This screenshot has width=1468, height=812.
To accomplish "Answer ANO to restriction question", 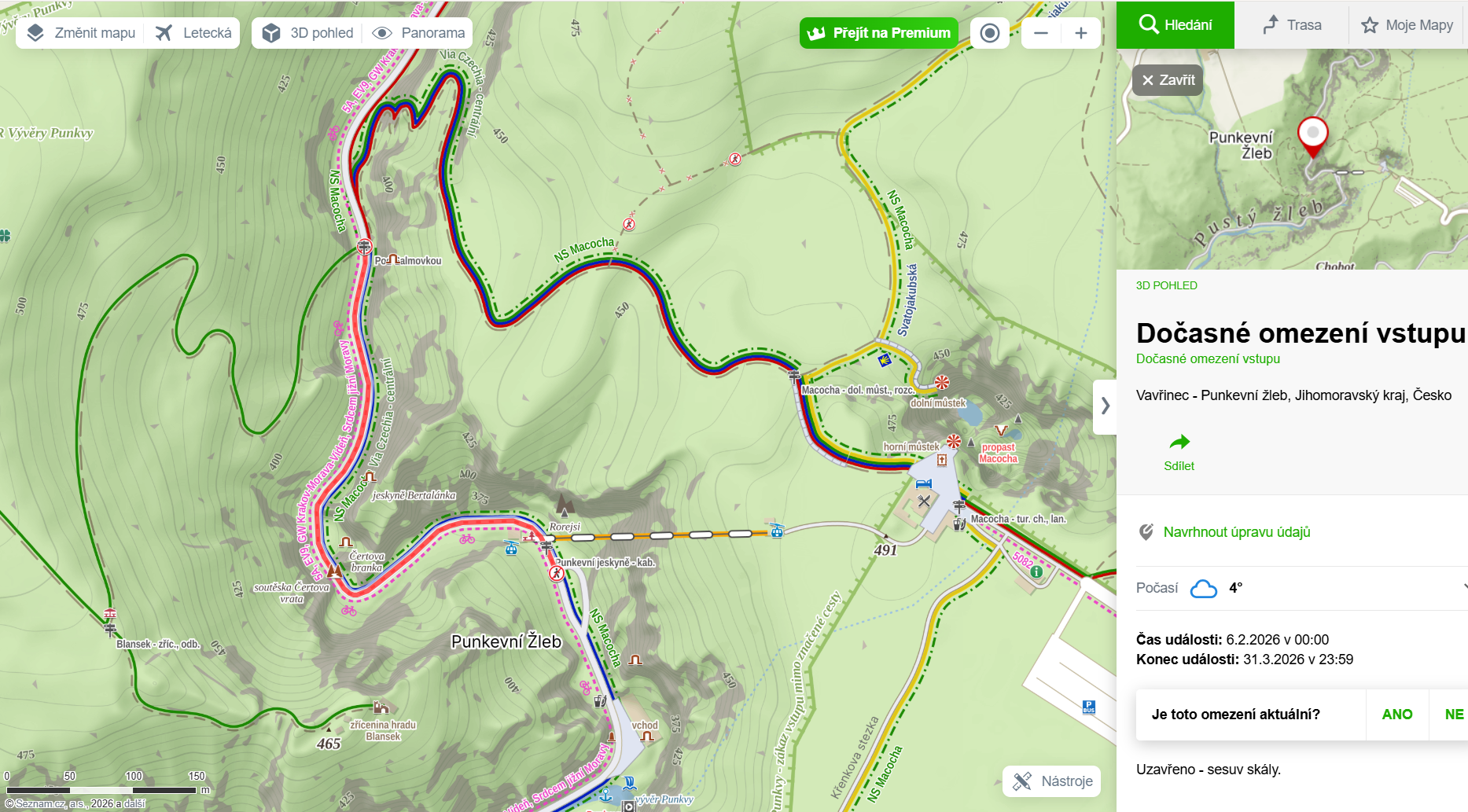I will [x=1397, y=715].
